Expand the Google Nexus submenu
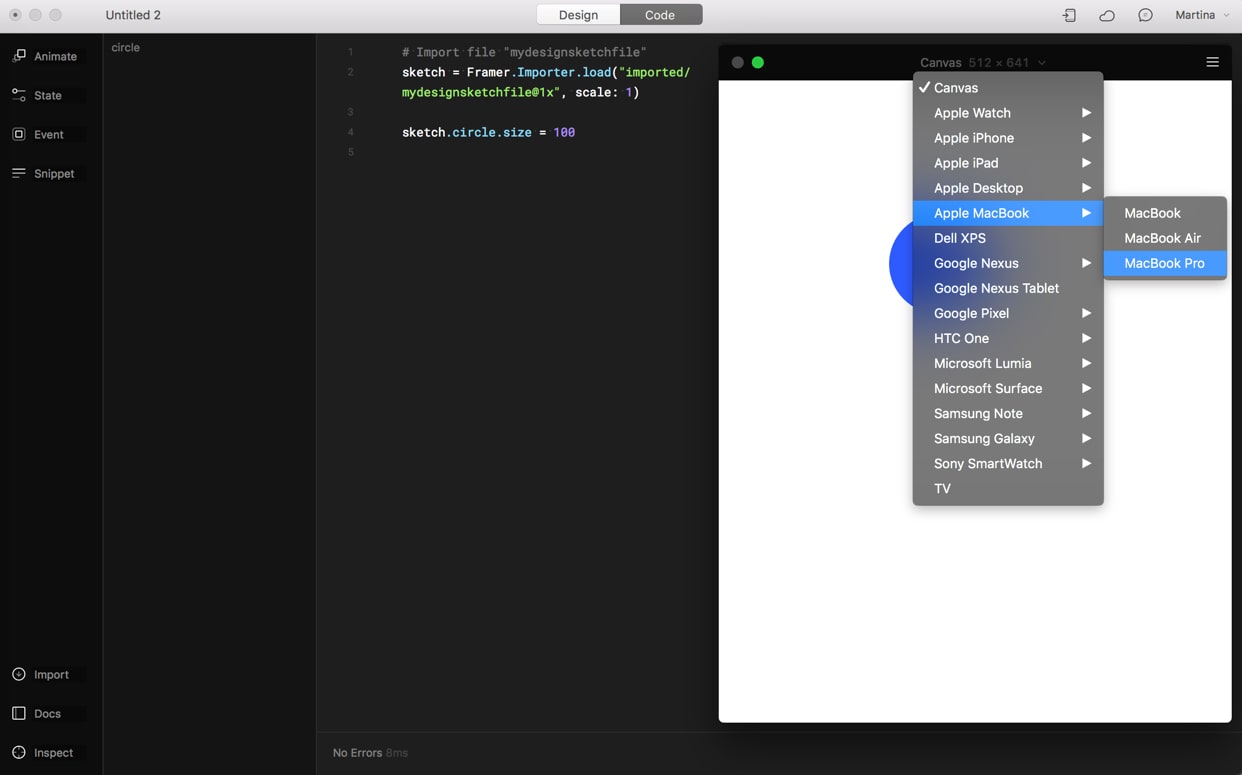 pos(1008,263)
